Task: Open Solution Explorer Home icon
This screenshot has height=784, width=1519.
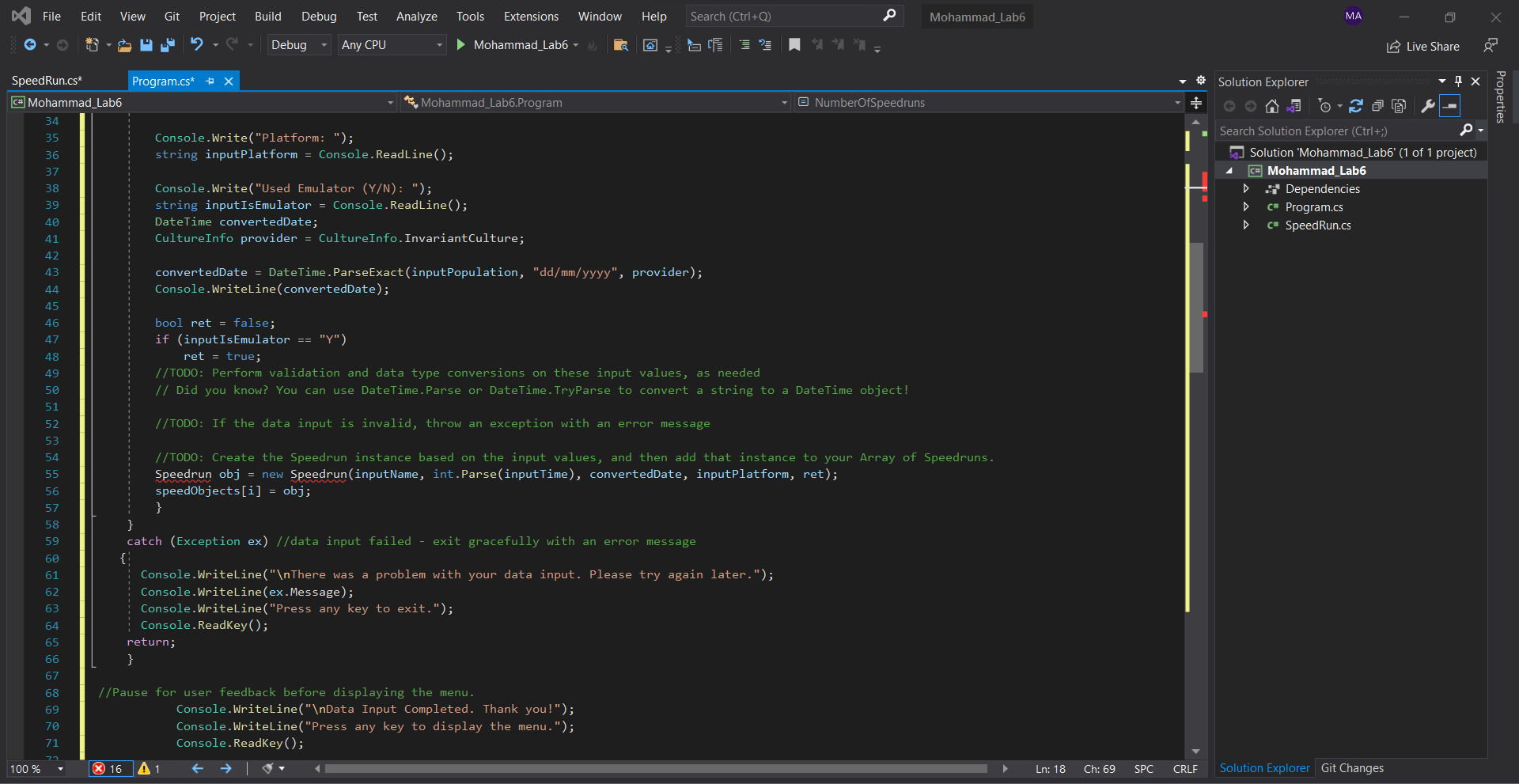Action: [1271, 106]
